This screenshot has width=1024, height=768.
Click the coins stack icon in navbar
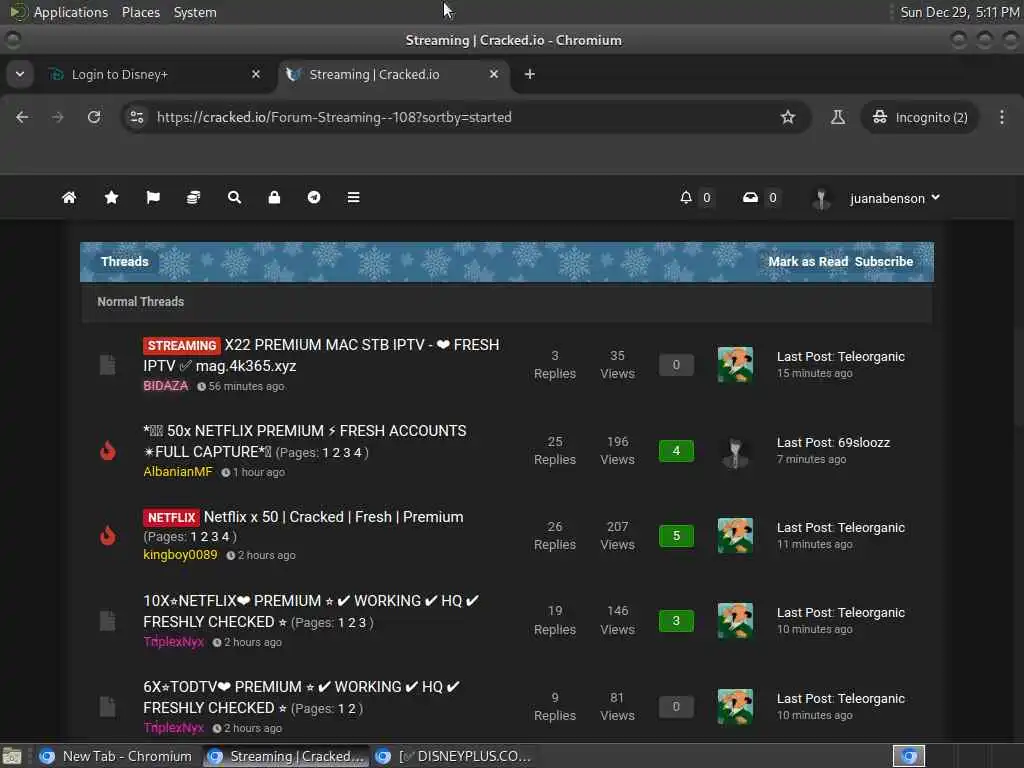(x=193, y=197)
